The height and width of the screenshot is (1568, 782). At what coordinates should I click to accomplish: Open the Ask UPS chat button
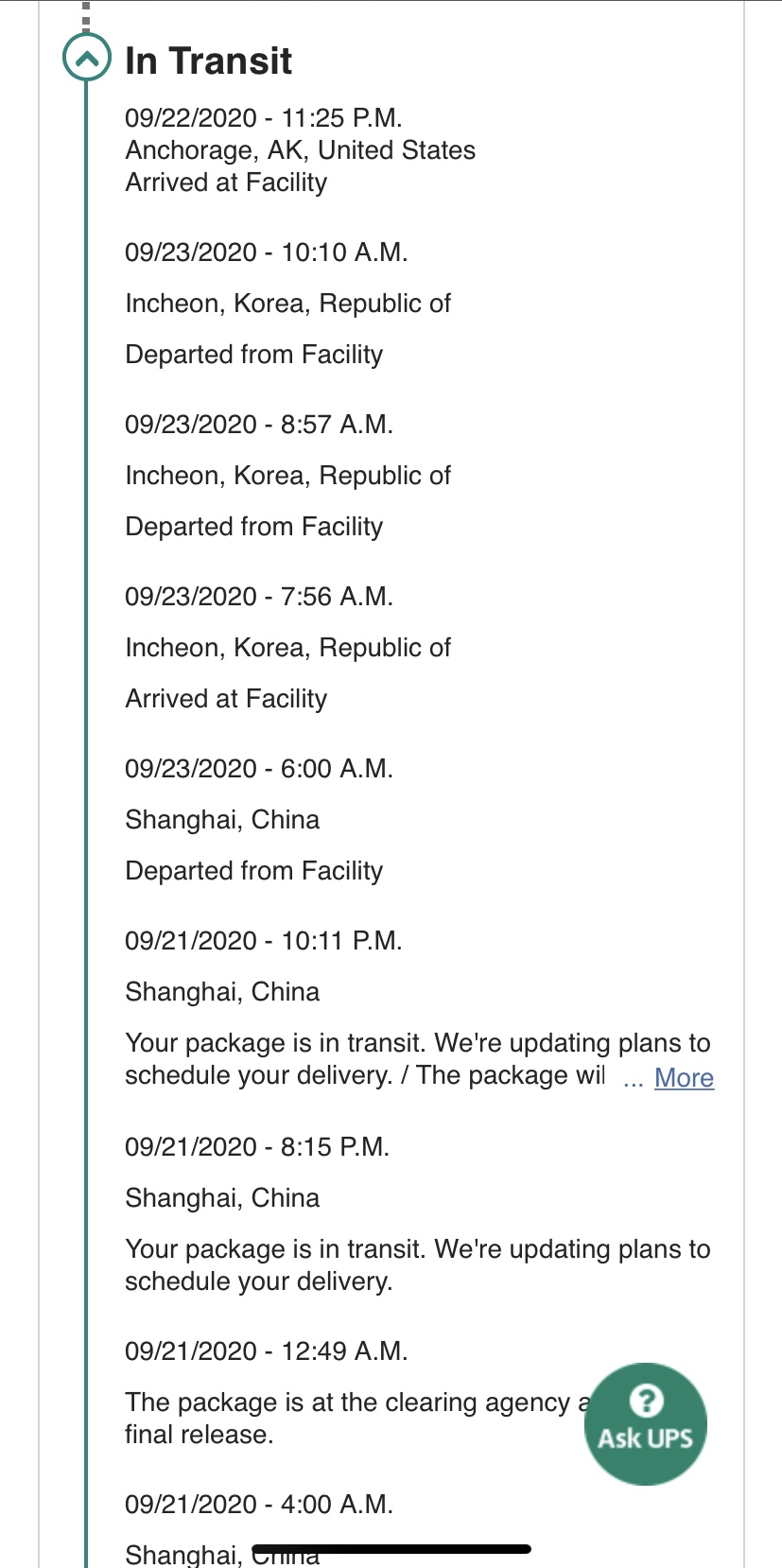tap(646, 1424)
